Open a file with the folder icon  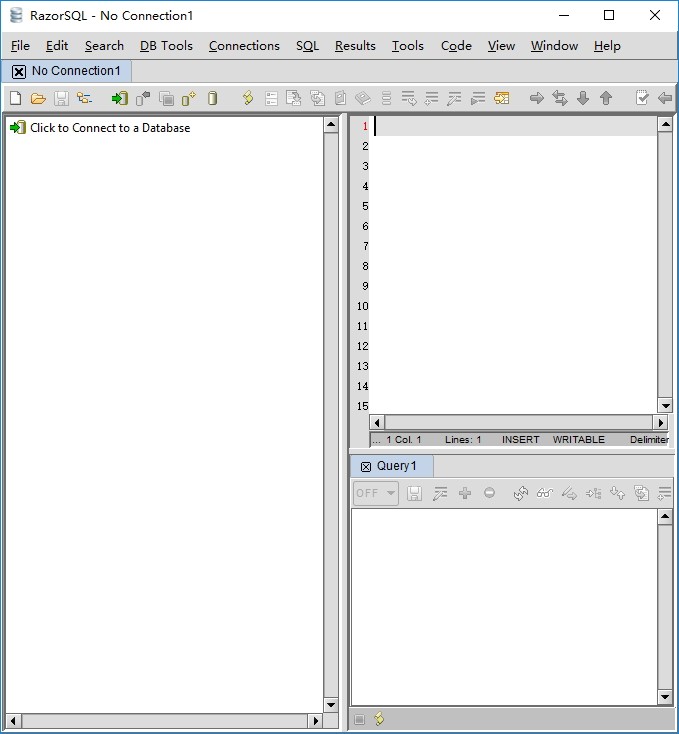[x=38, y=98]
